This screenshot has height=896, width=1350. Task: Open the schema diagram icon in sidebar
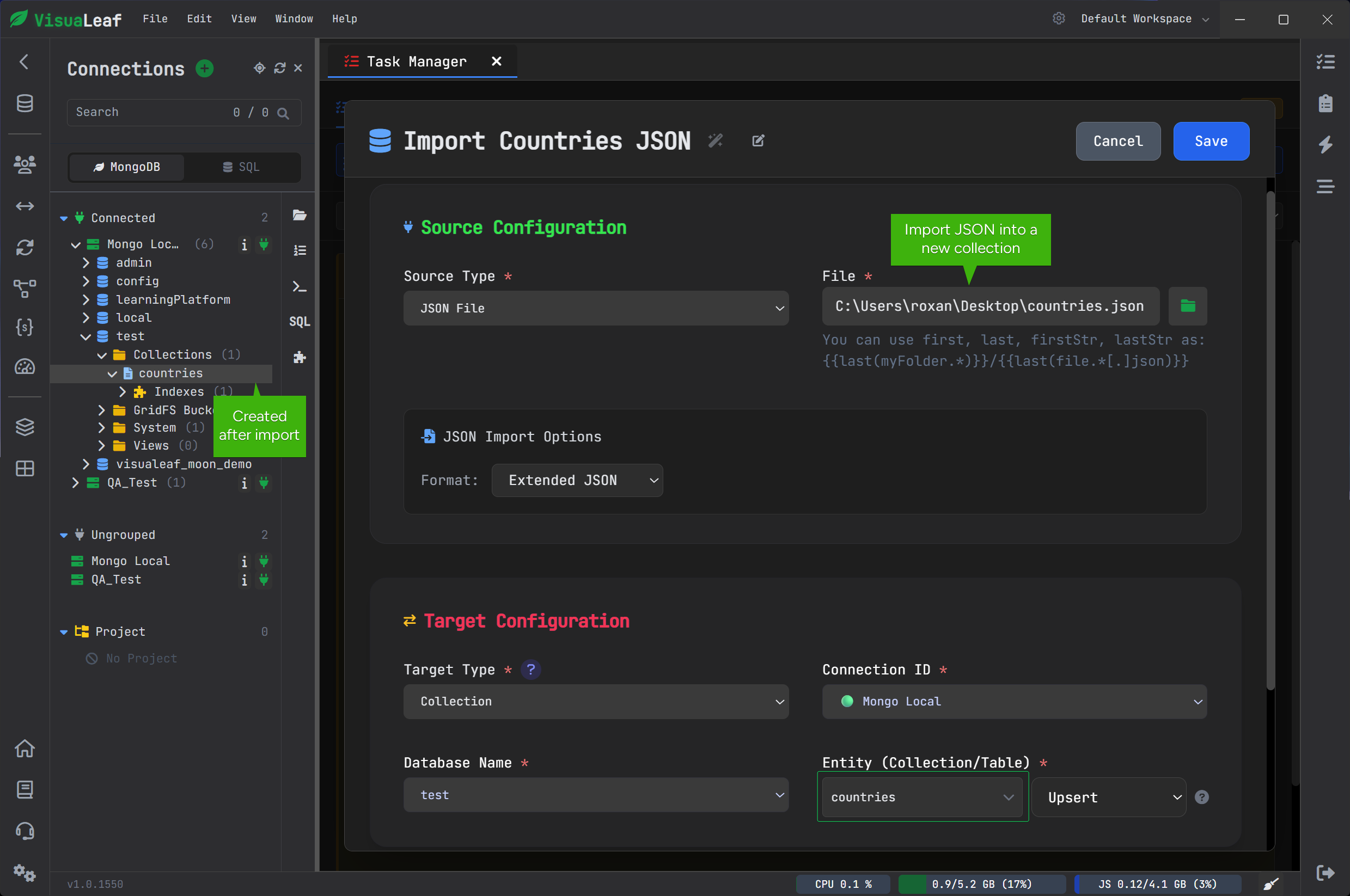pos(25,289)
